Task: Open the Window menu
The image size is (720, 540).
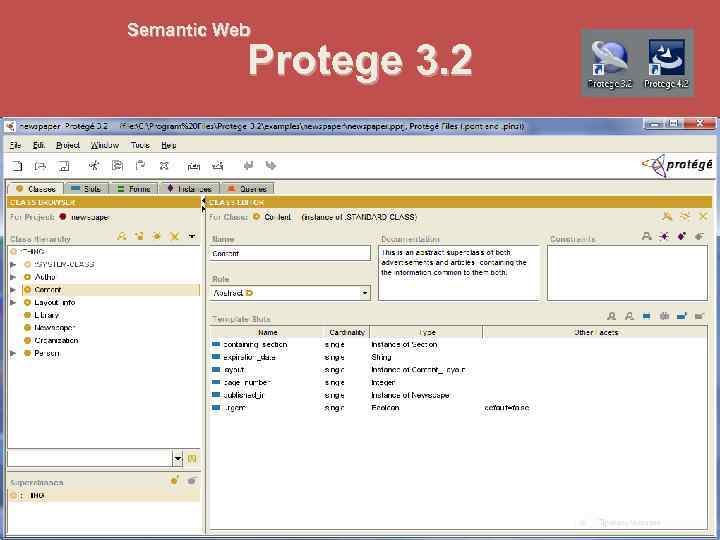Action: [x=105, y=145]
